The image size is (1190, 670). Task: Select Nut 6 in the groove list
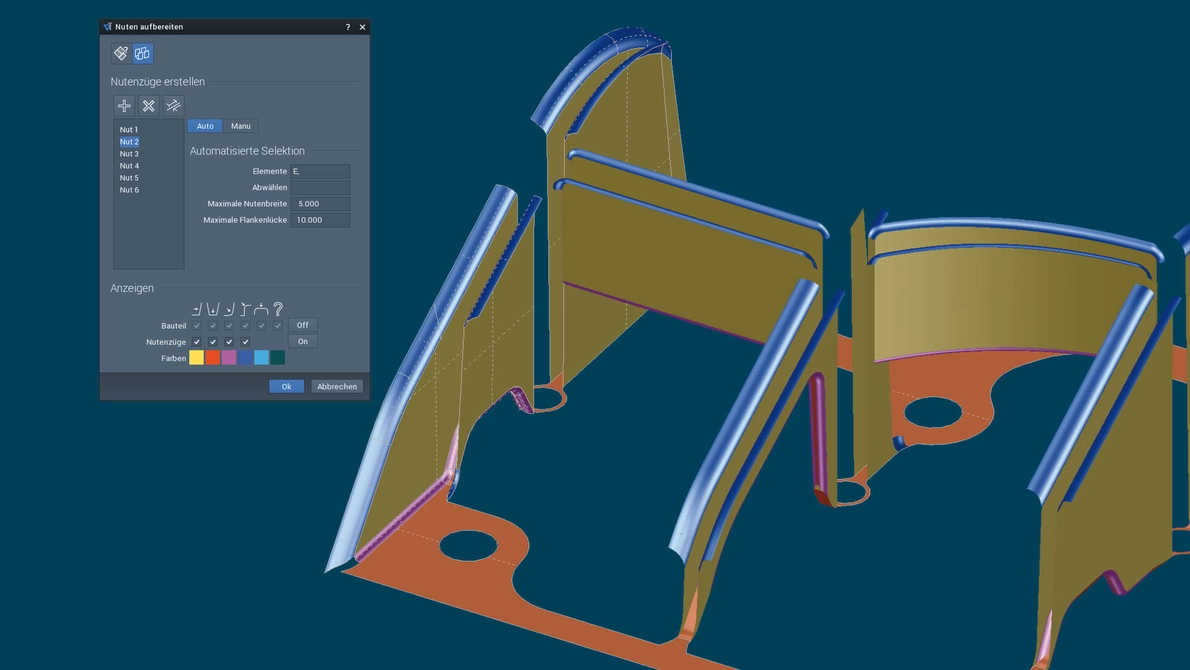129,190
